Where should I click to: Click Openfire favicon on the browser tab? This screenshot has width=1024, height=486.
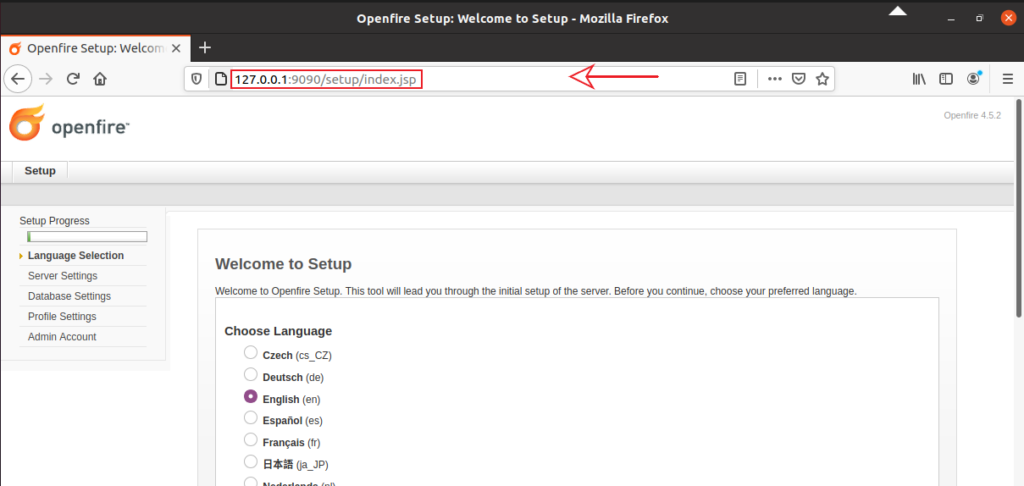click(x=15, y=48)
